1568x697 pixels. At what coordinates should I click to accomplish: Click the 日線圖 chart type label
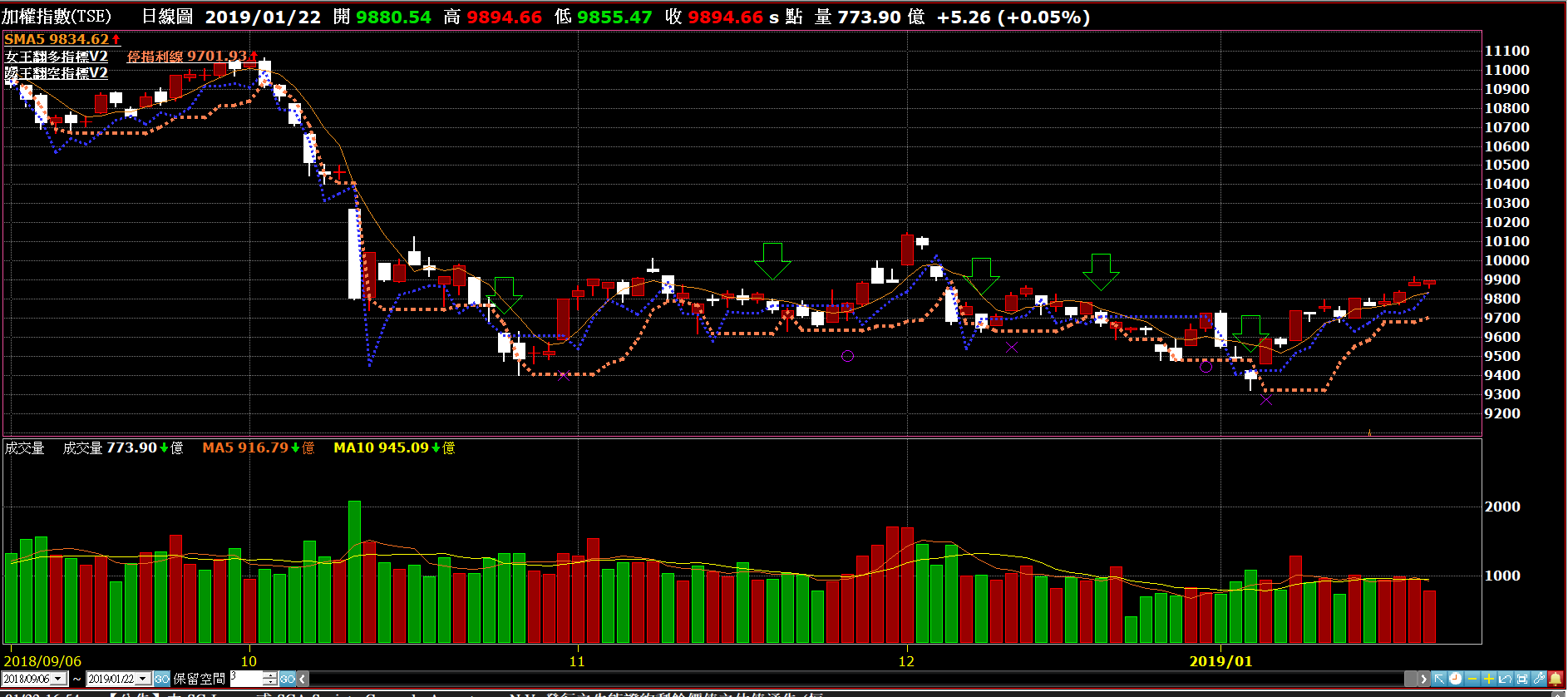(167, 17)
